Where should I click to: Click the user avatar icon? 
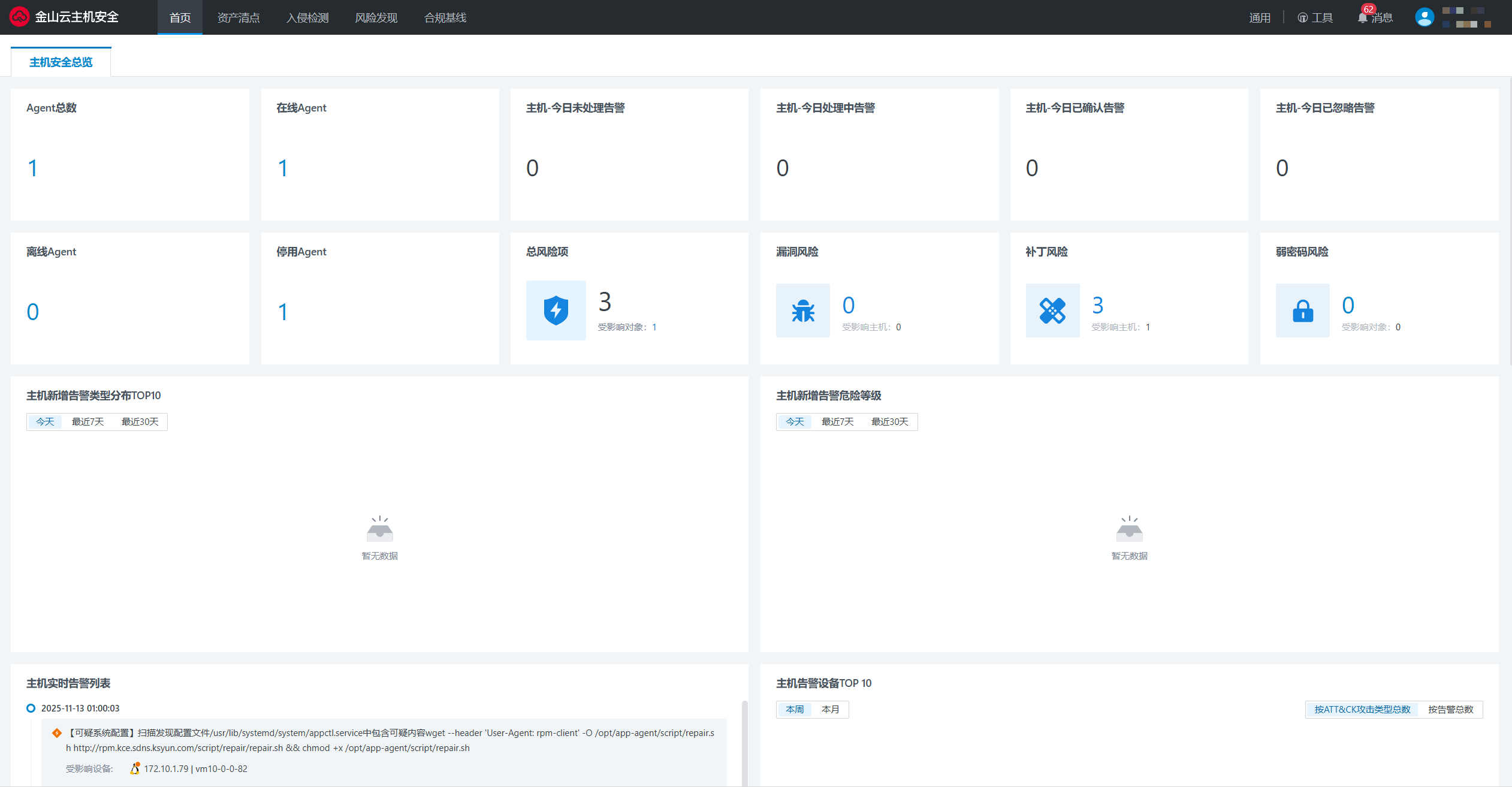point(1424,17)
